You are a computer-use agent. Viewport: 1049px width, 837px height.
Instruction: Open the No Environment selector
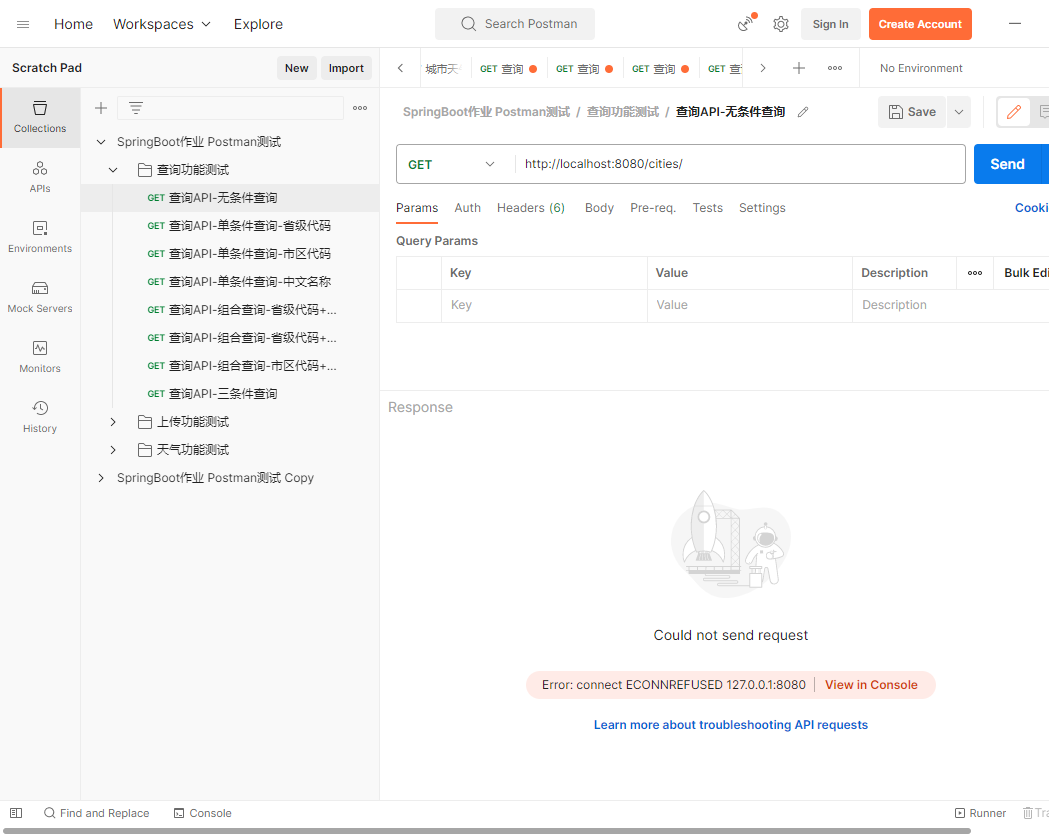coord(921,68)
